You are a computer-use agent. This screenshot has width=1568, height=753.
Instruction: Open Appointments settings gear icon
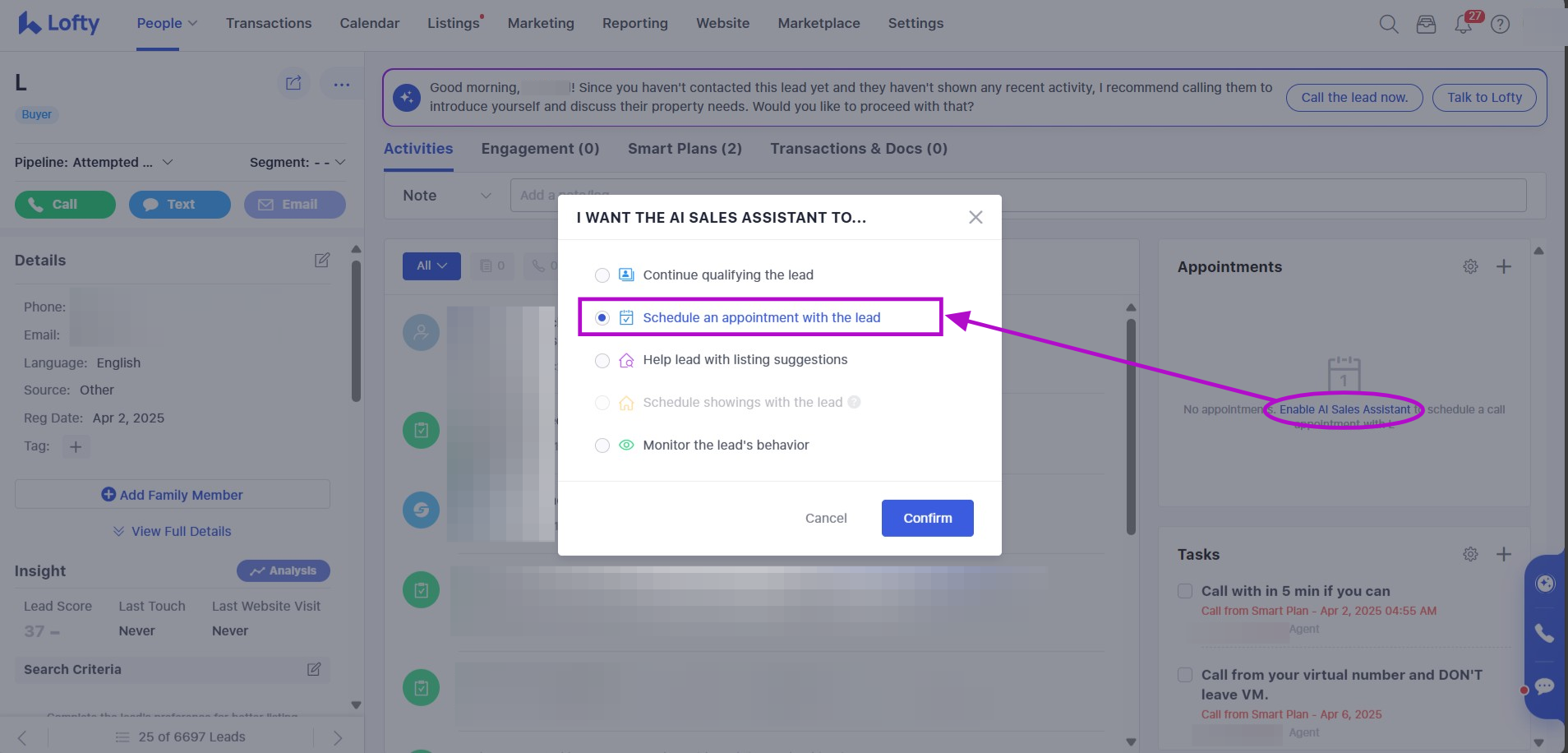click(x=1470, y=266)
